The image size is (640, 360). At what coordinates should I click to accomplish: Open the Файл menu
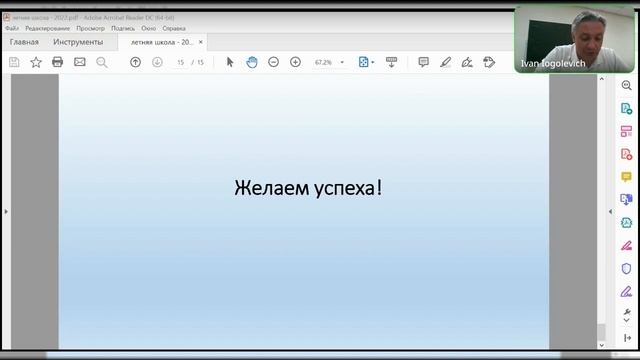(12, 28)
